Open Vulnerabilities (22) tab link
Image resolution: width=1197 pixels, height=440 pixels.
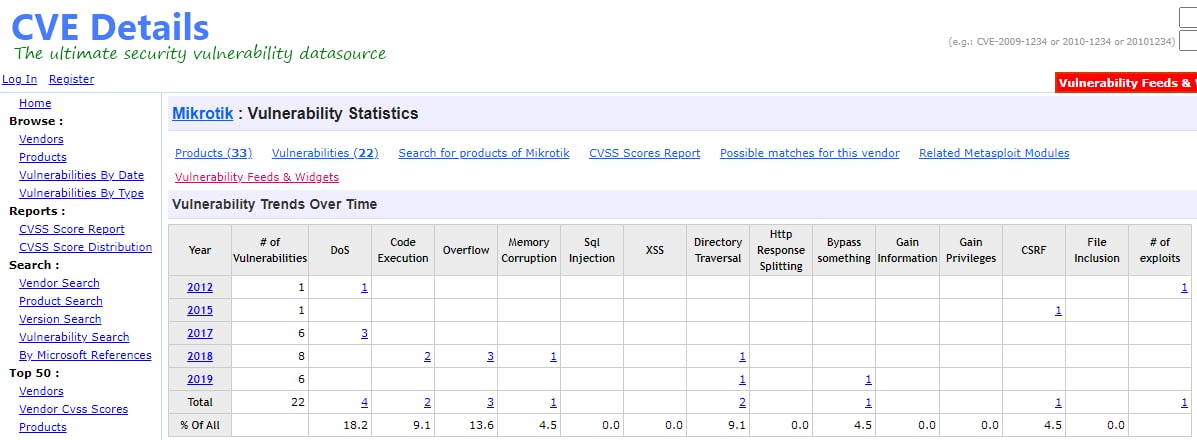(x=325, y=153)
